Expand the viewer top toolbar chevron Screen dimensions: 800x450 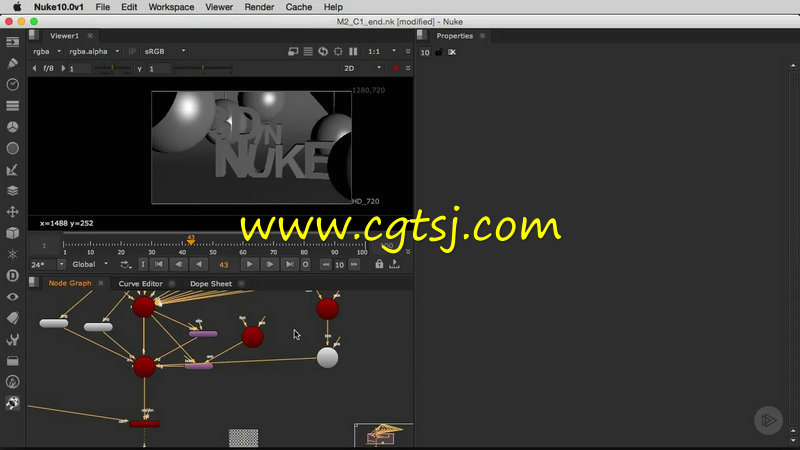coord(408,52)
